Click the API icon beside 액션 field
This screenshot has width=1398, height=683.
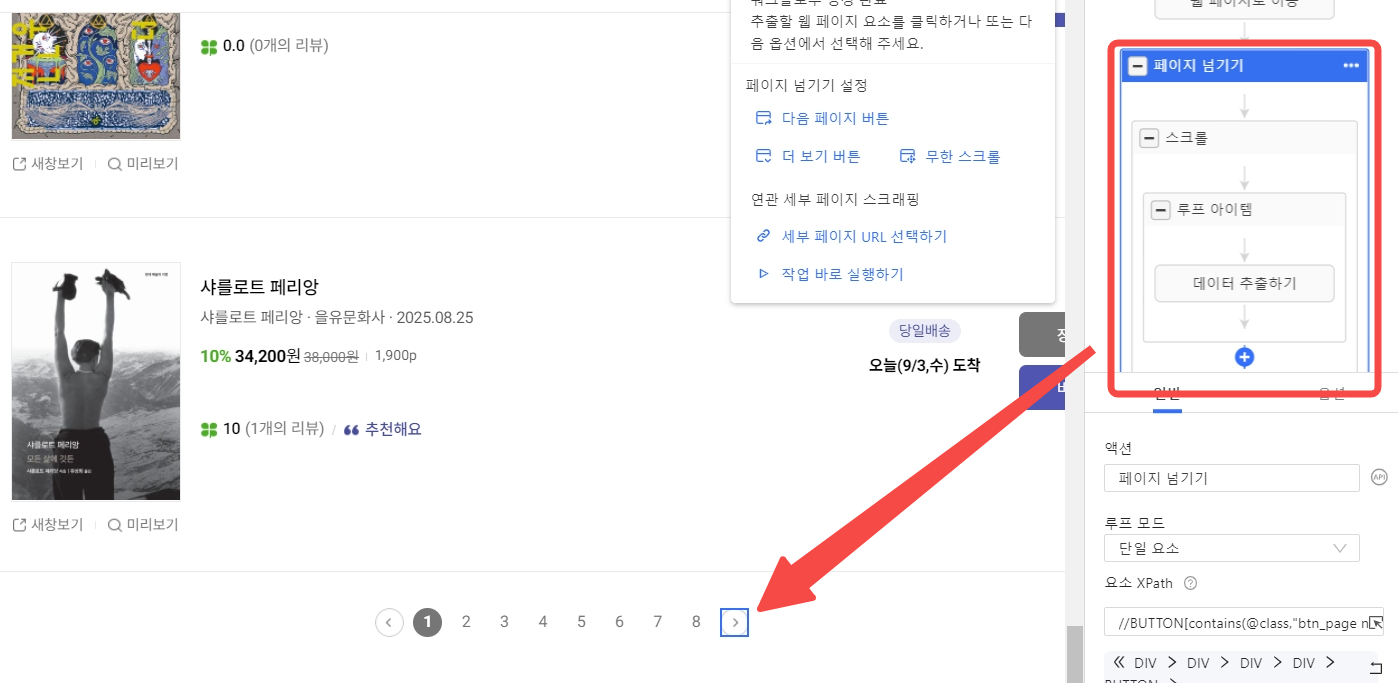(x=1378, y=477)
